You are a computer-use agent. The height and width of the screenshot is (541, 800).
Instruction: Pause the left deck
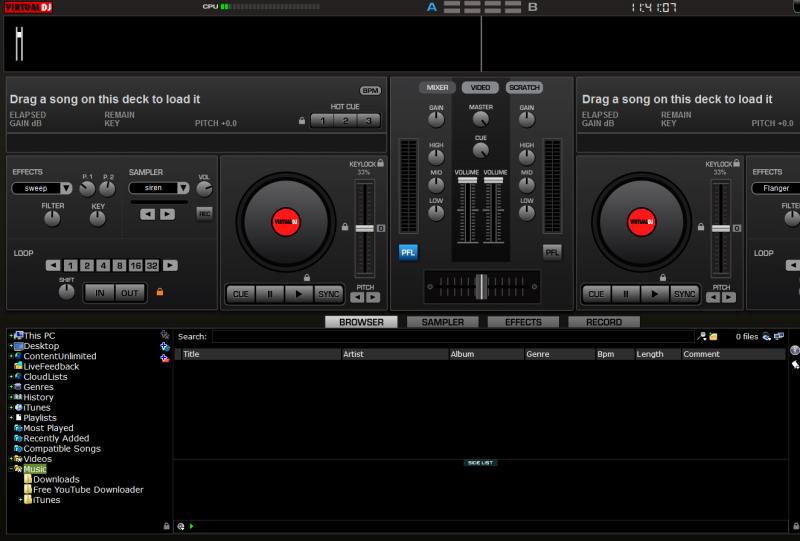270,294
